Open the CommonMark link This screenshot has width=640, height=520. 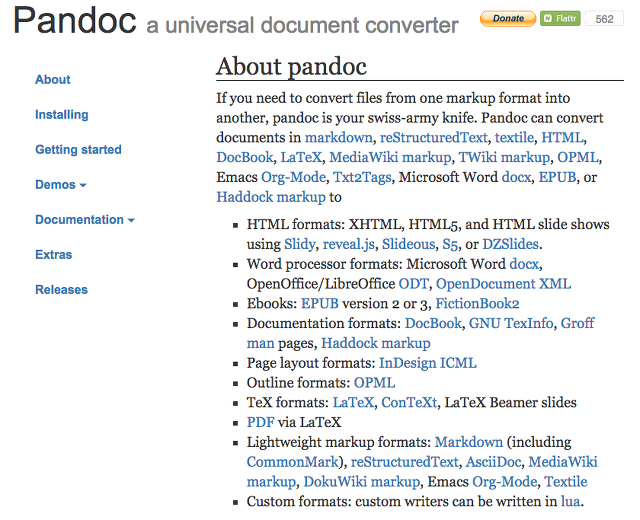(x=293, y=462)
